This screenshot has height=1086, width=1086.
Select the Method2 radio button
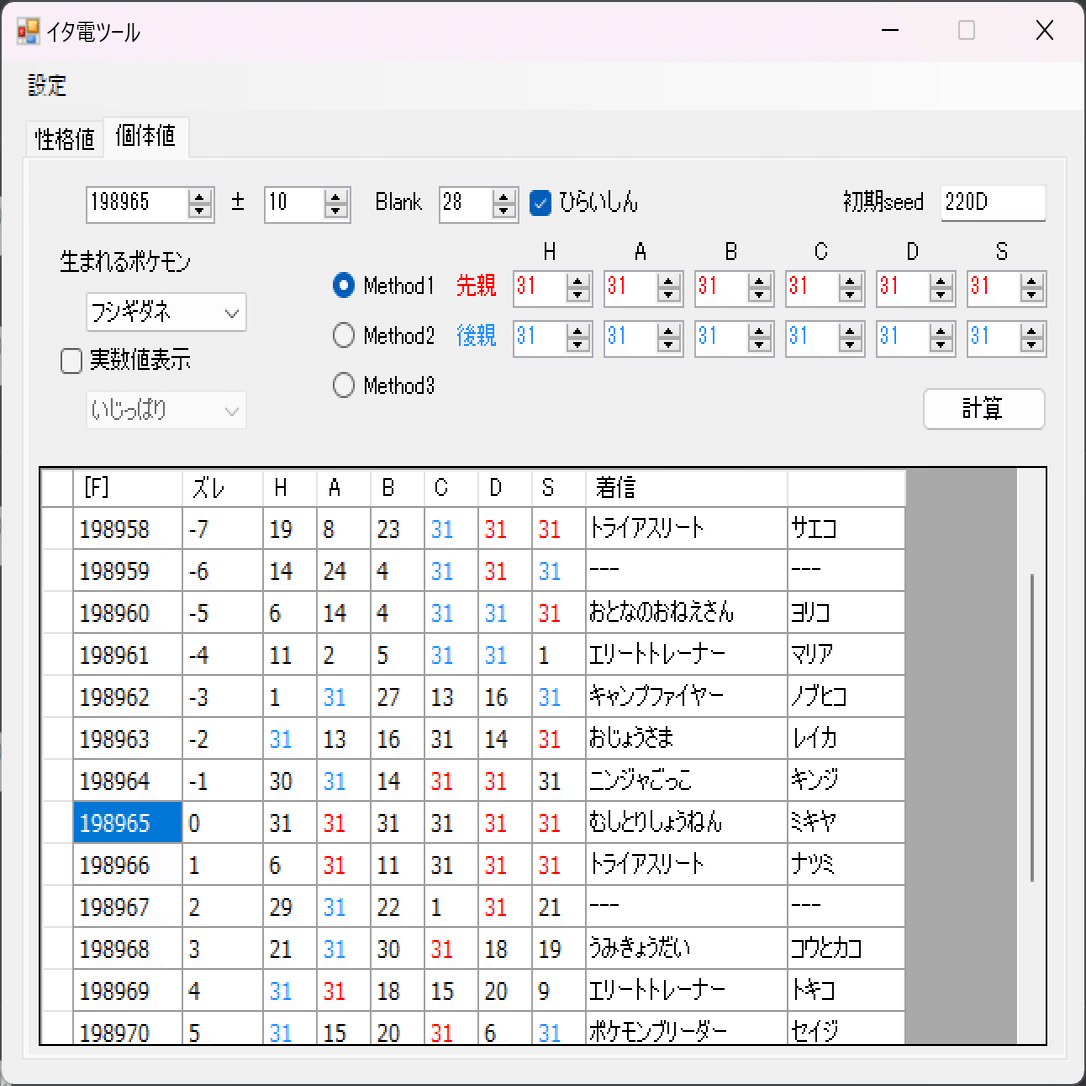point(343,336)
